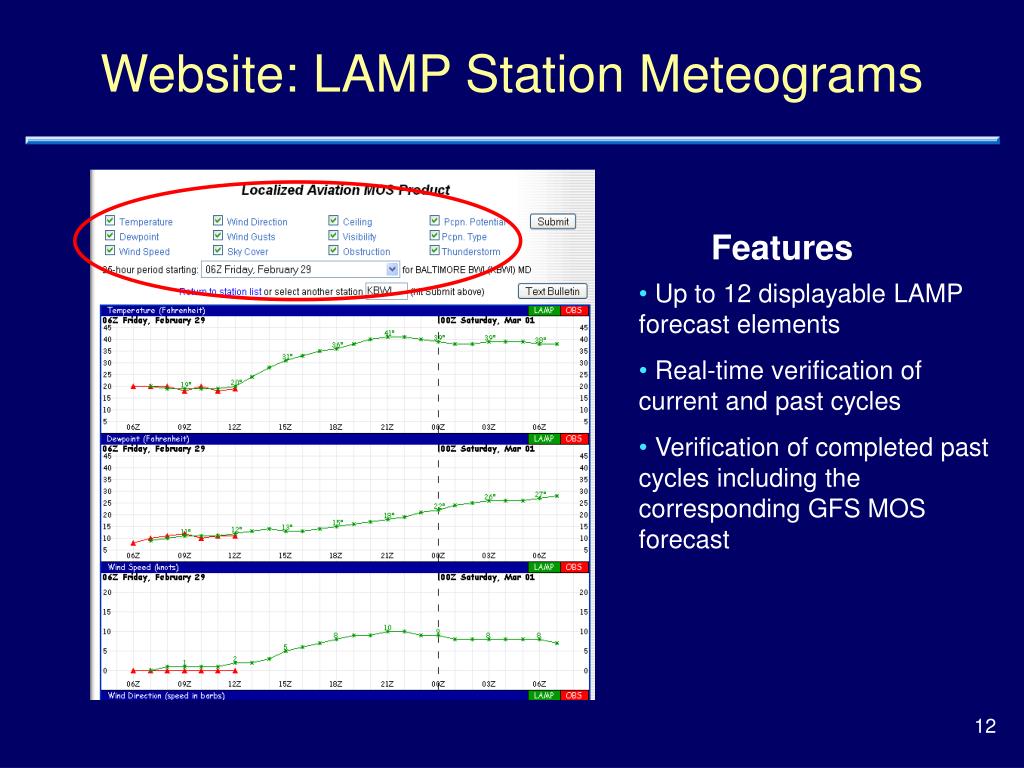Click OBS on the Temperature chart header
The image size is (1024, 768).
tap(574, 310)
